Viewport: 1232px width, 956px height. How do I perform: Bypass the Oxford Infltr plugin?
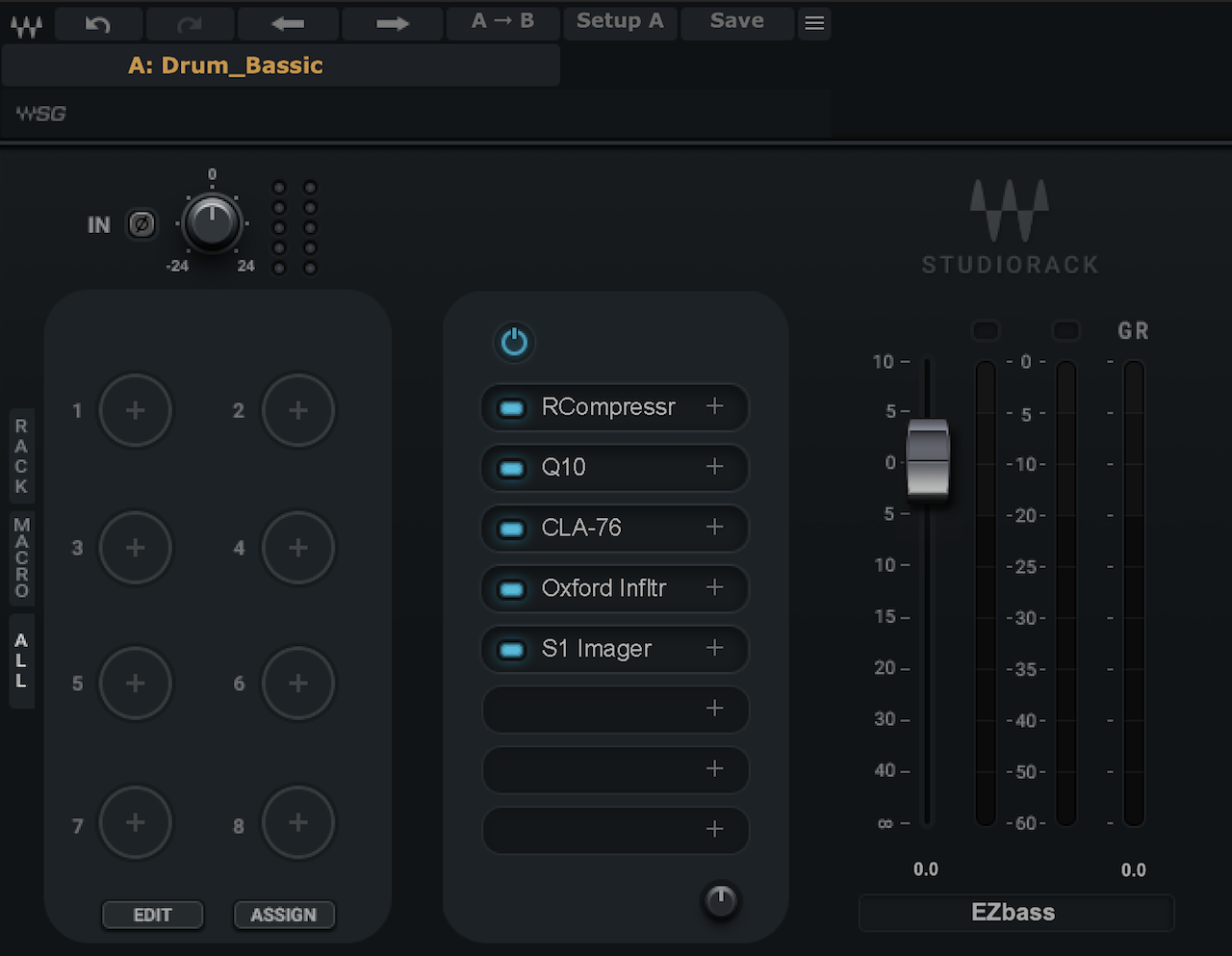tap(512, 589)
